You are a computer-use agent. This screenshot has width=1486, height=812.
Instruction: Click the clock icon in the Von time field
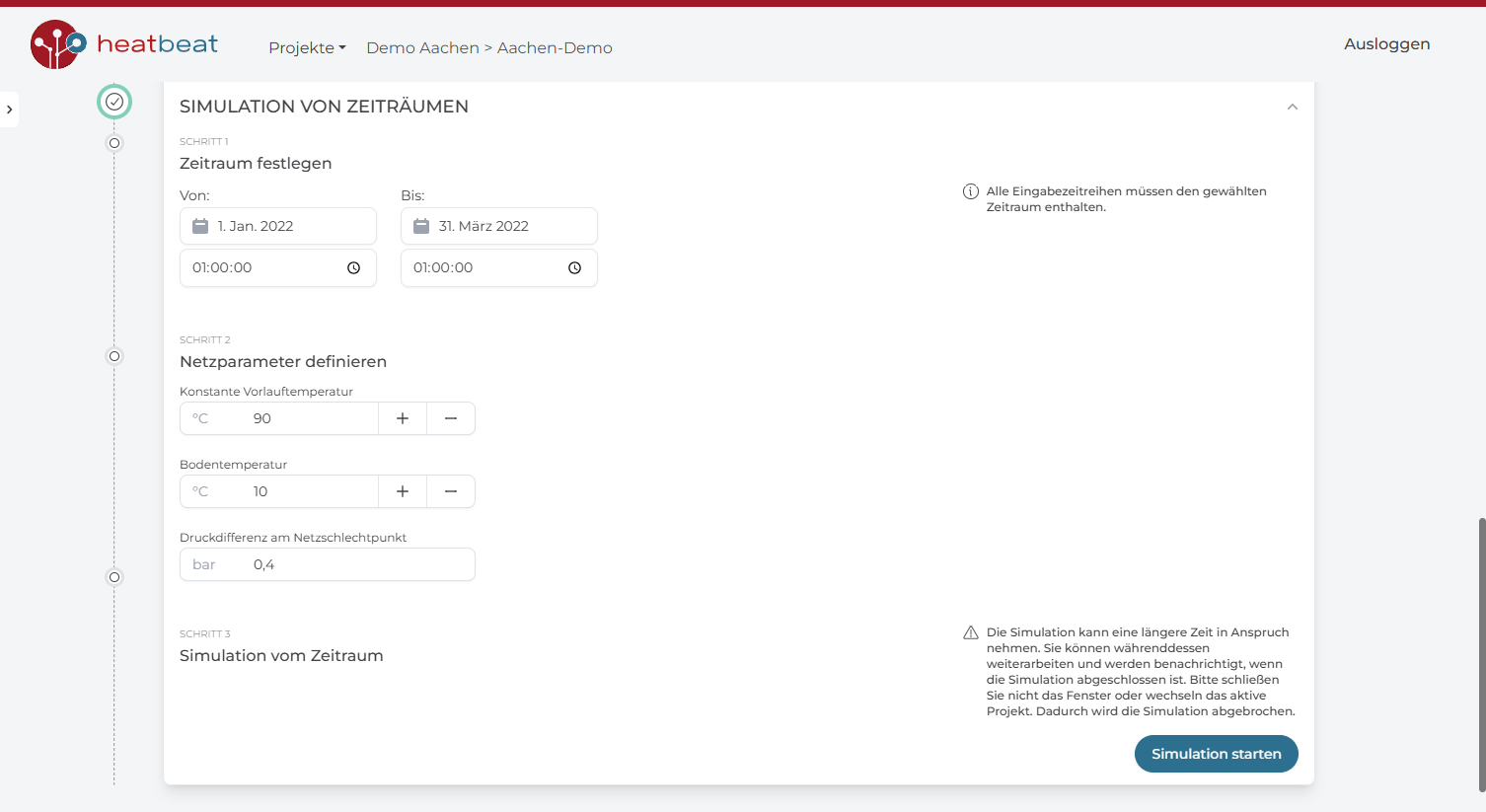[353, 266]
